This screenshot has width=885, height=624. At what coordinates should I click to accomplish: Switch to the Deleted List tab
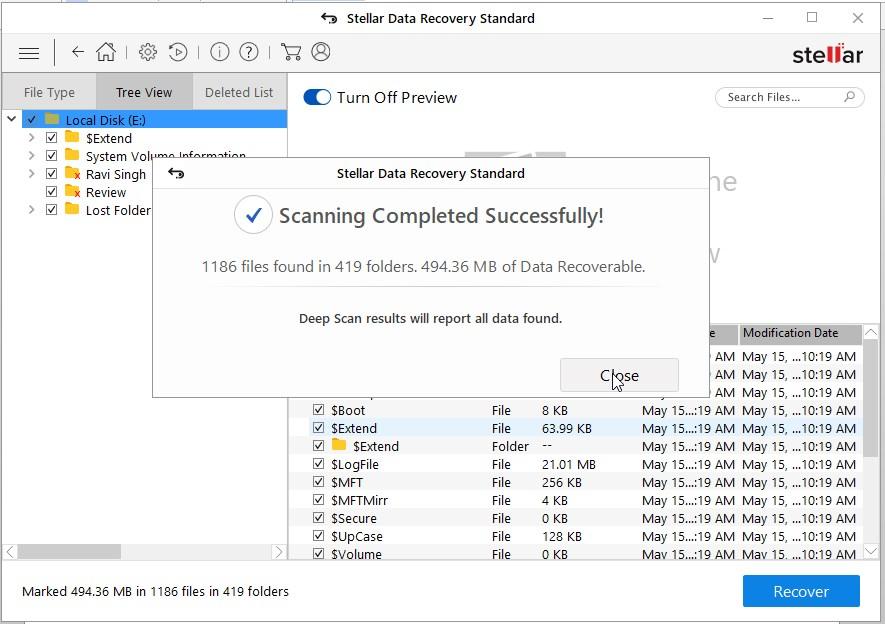[239, 92]
